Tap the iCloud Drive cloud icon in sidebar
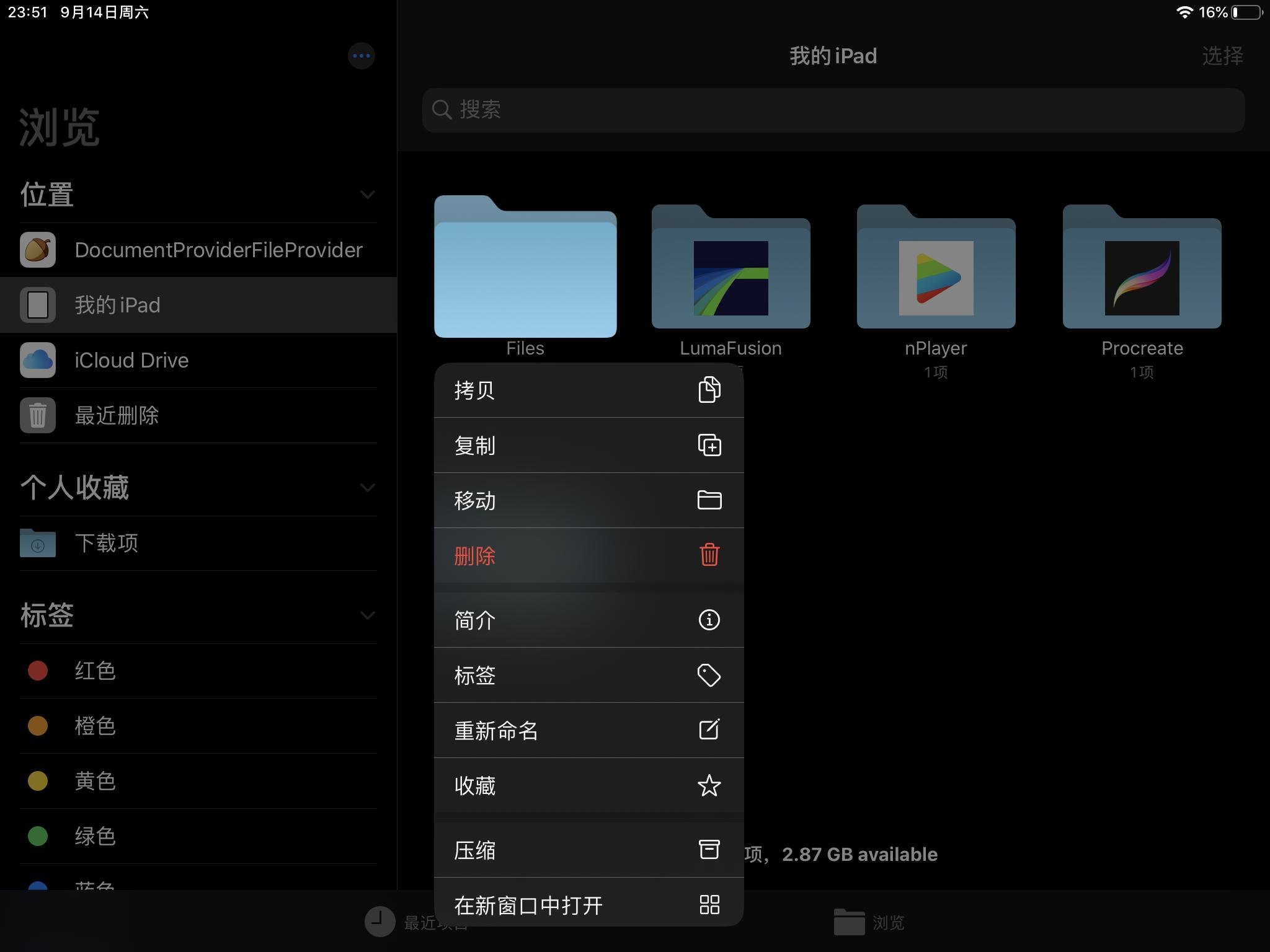 tap(38, 360)
